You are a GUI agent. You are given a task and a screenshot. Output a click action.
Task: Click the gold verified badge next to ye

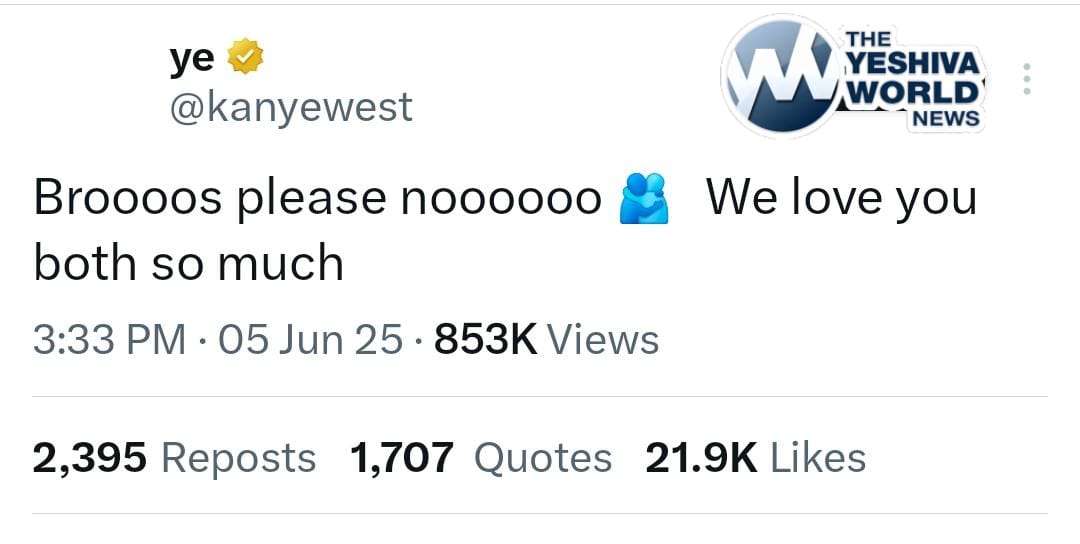pos(245,57)
